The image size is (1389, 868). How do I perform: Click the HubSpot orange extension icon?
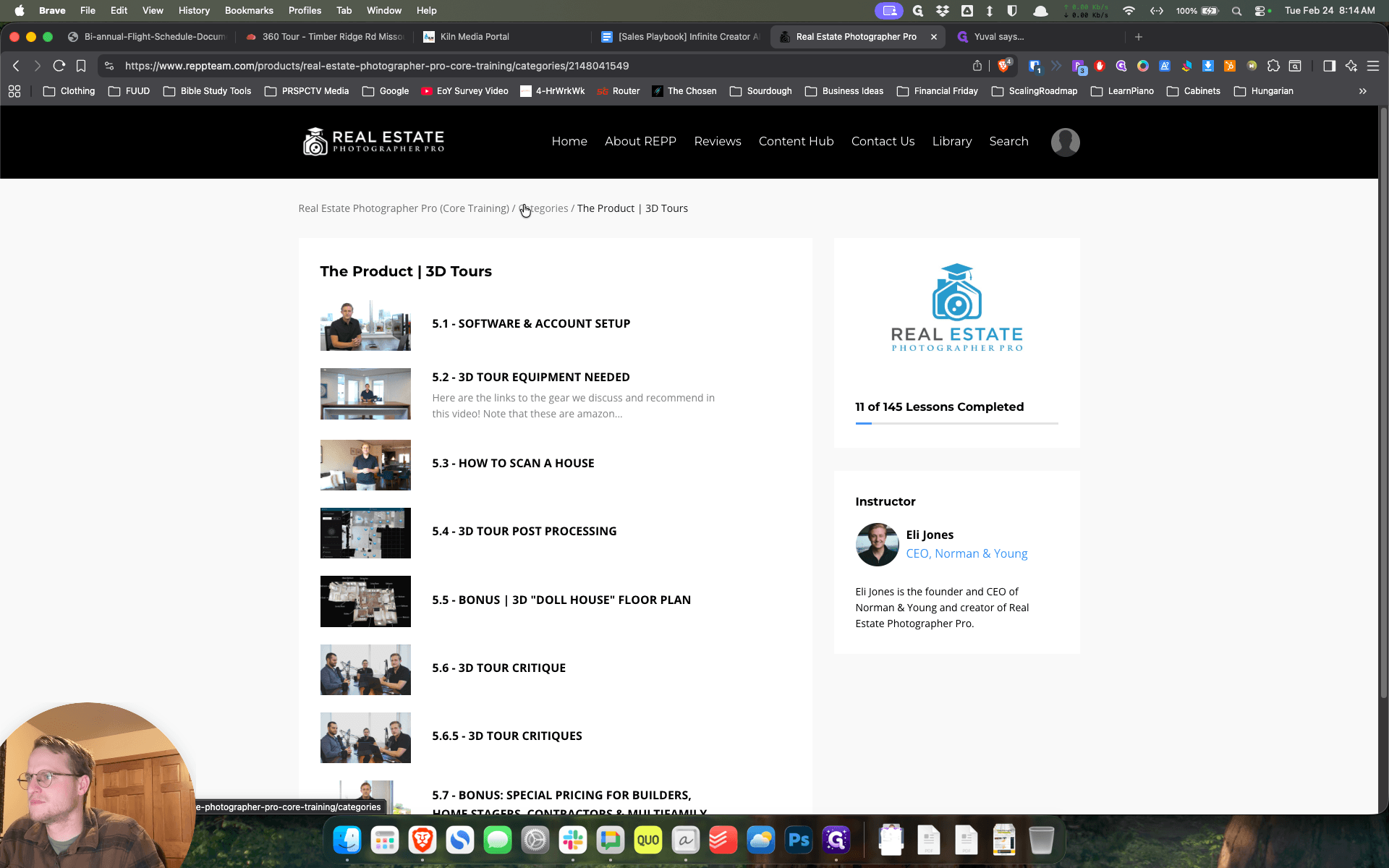pos(1230,66)
